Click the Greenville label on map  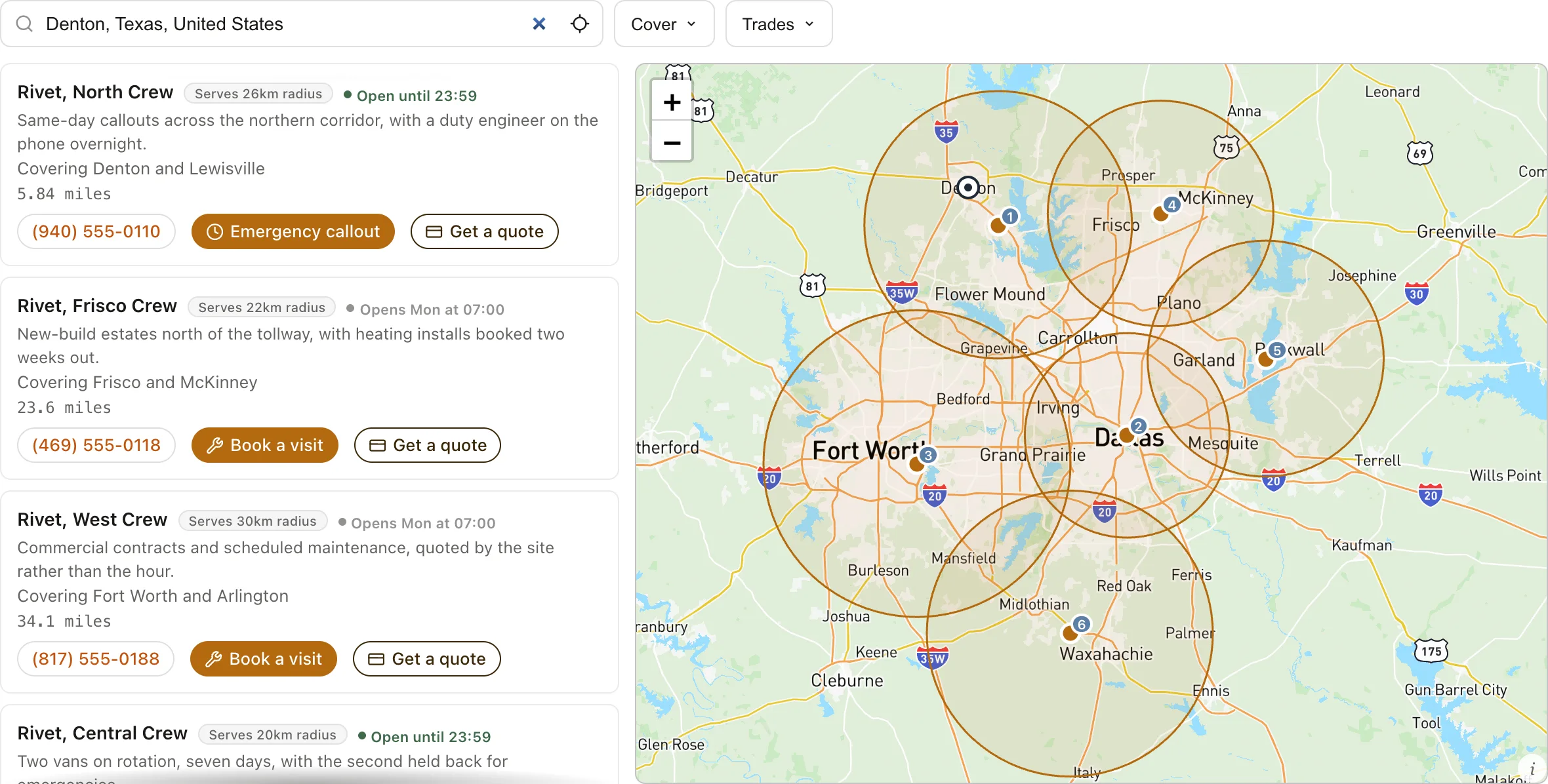tap(1457, 231)
